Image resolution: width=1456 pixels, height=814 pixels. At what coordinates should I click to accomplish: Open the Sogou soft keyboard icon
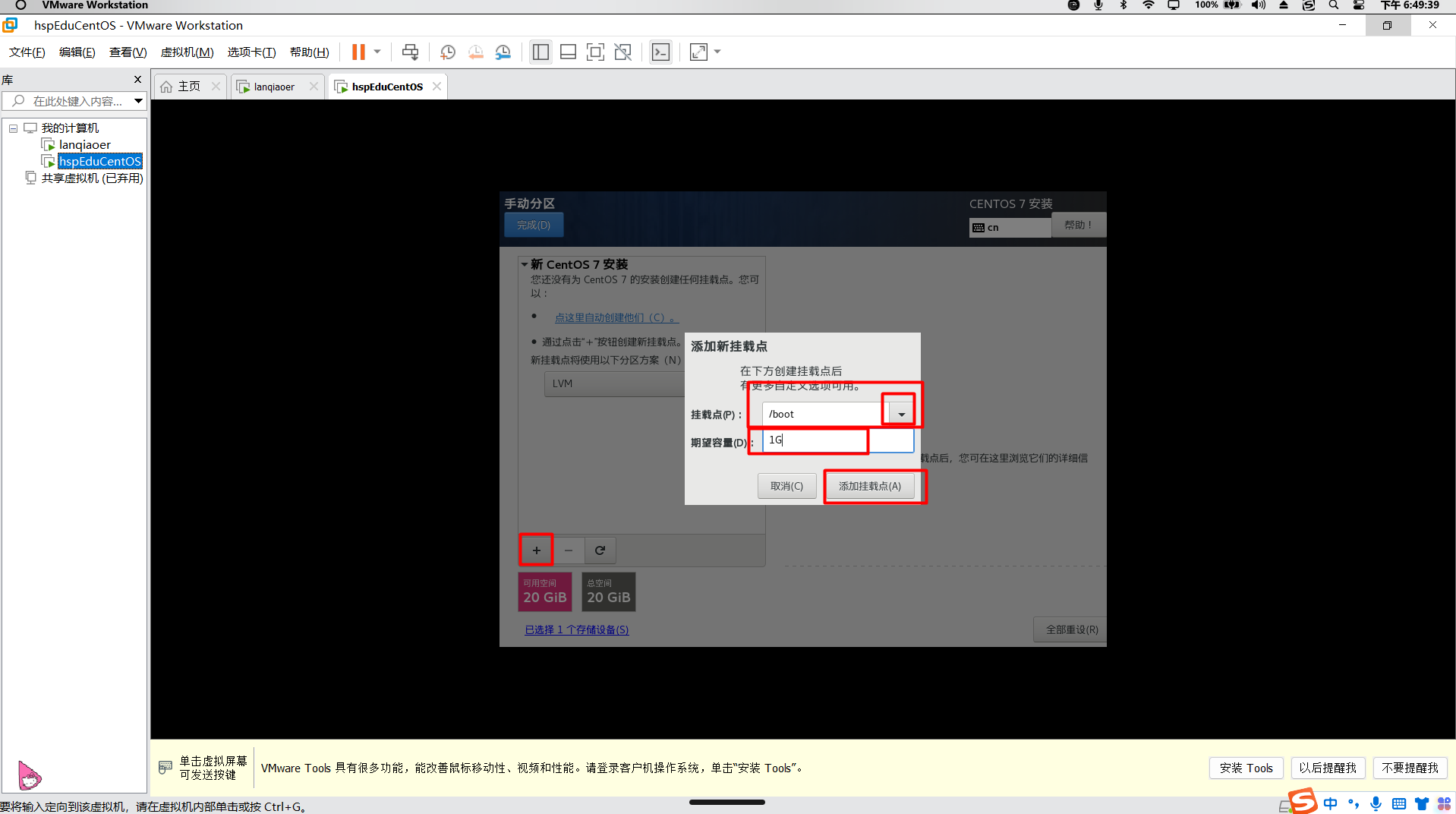[x=1398, y=803]
